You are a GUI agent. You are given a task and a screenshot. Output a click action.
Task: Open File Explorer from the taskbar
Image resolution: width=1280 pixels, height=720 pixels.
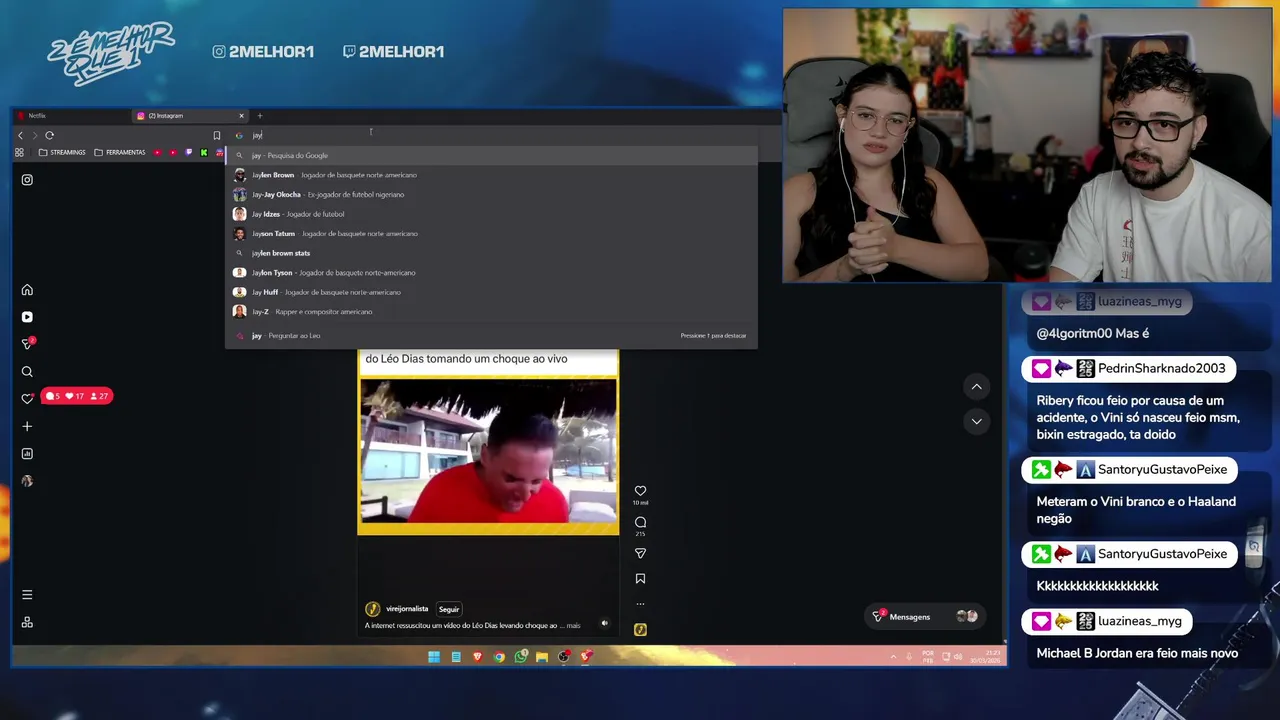coord(542,657)
